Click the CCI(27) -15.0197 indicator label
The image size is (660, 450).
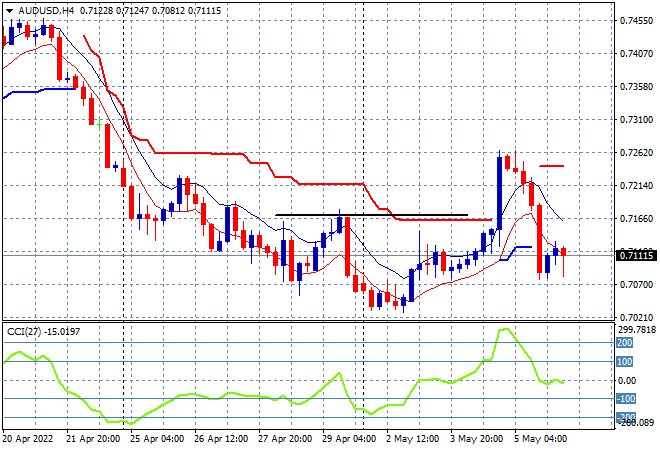(43, 332)
